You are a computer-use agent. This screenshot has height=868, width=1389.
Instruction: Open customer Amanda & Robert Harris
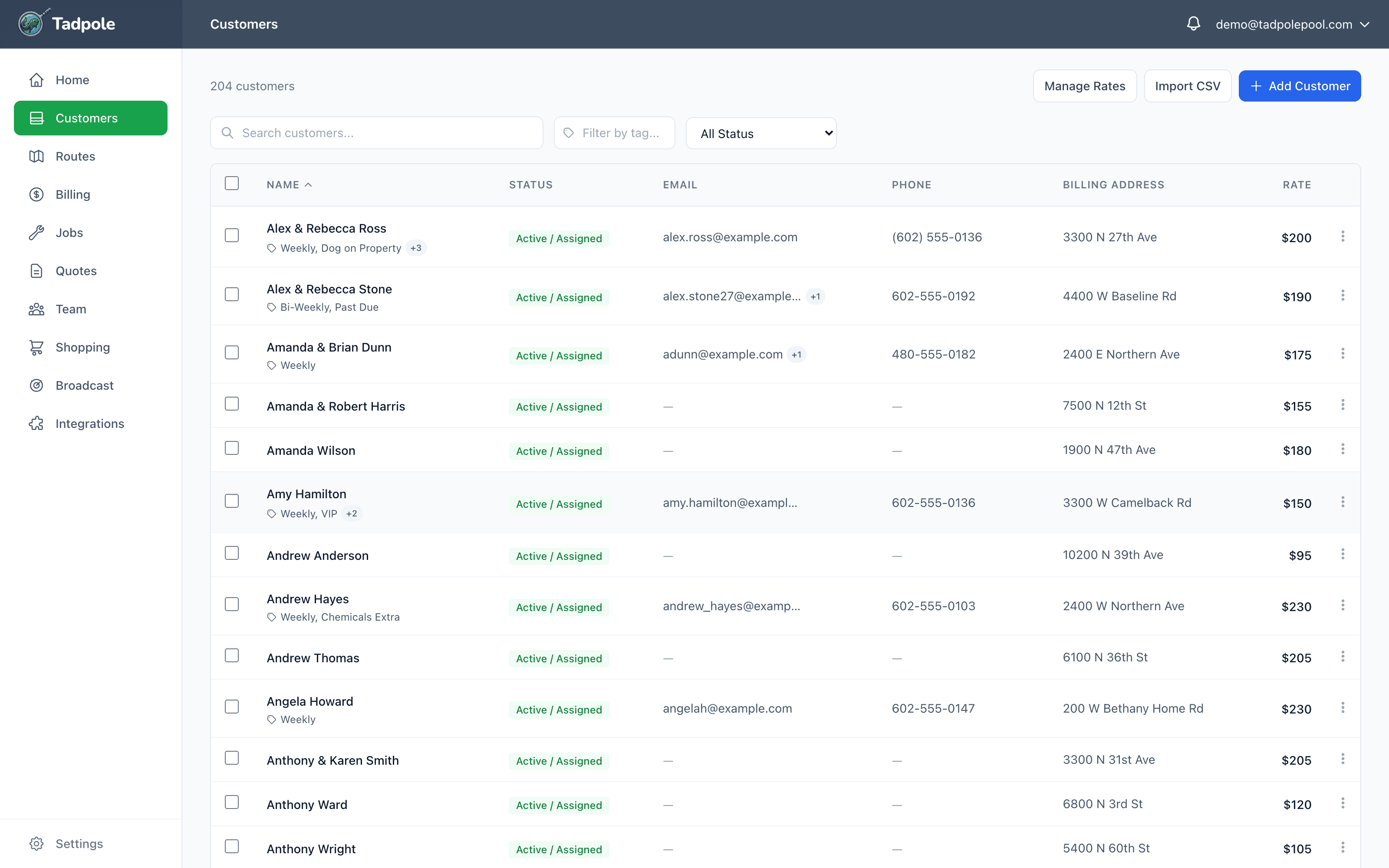point(336,407)
